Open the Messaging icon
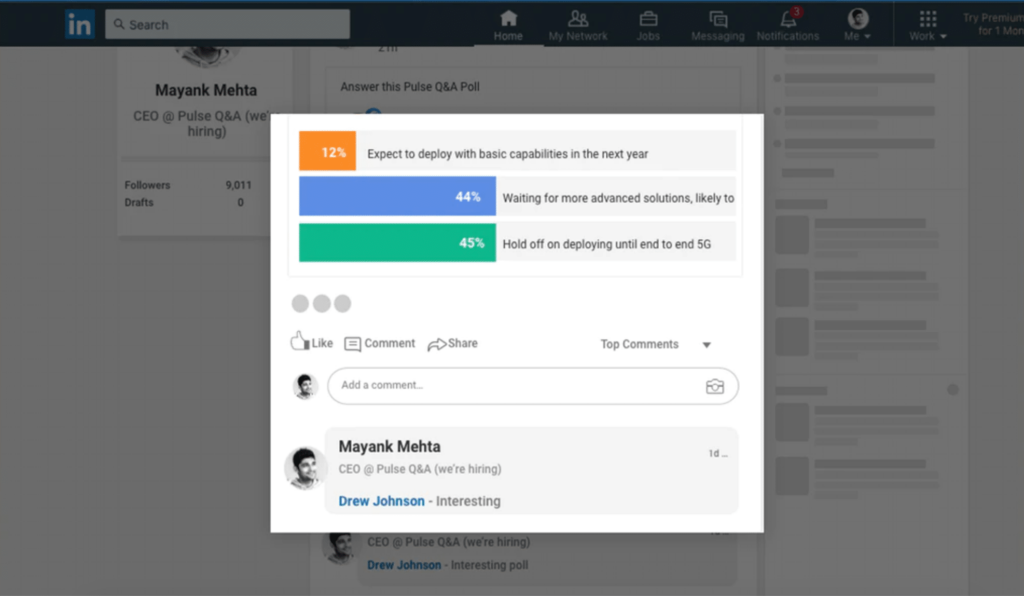The image size is (1024, 596). coord(718,25)
